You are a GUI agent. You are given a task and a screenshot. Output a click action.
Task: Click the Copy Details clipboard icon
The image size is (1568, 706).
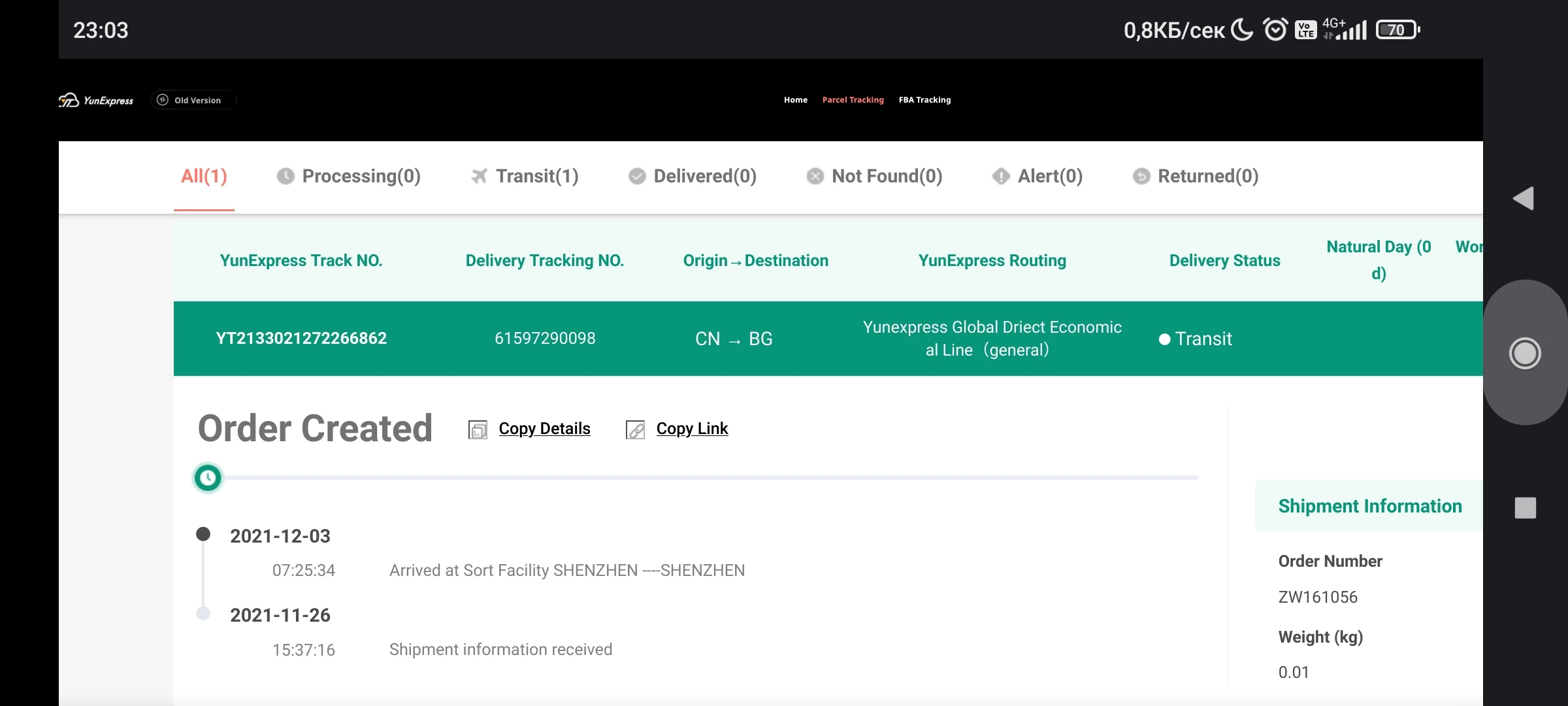[478, 429]
